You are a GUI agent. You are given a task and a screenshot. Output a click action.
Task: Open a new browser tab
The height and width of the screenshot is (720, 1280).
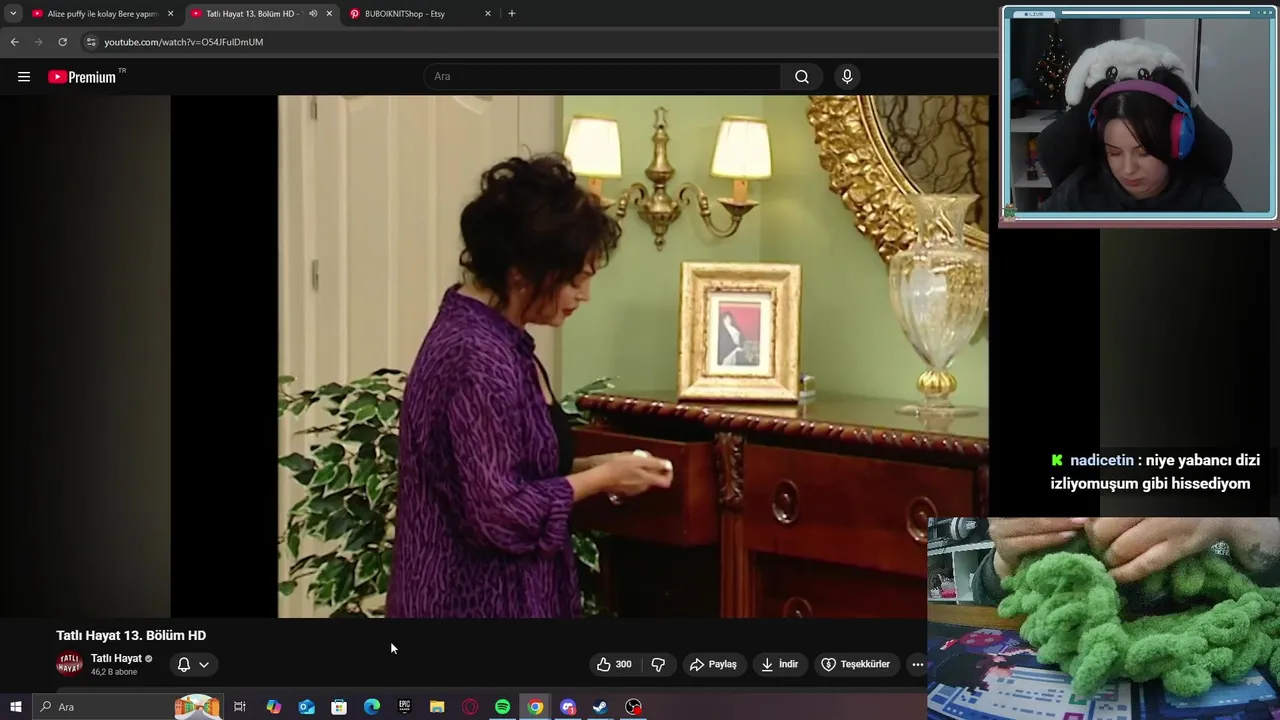(512, 14)
